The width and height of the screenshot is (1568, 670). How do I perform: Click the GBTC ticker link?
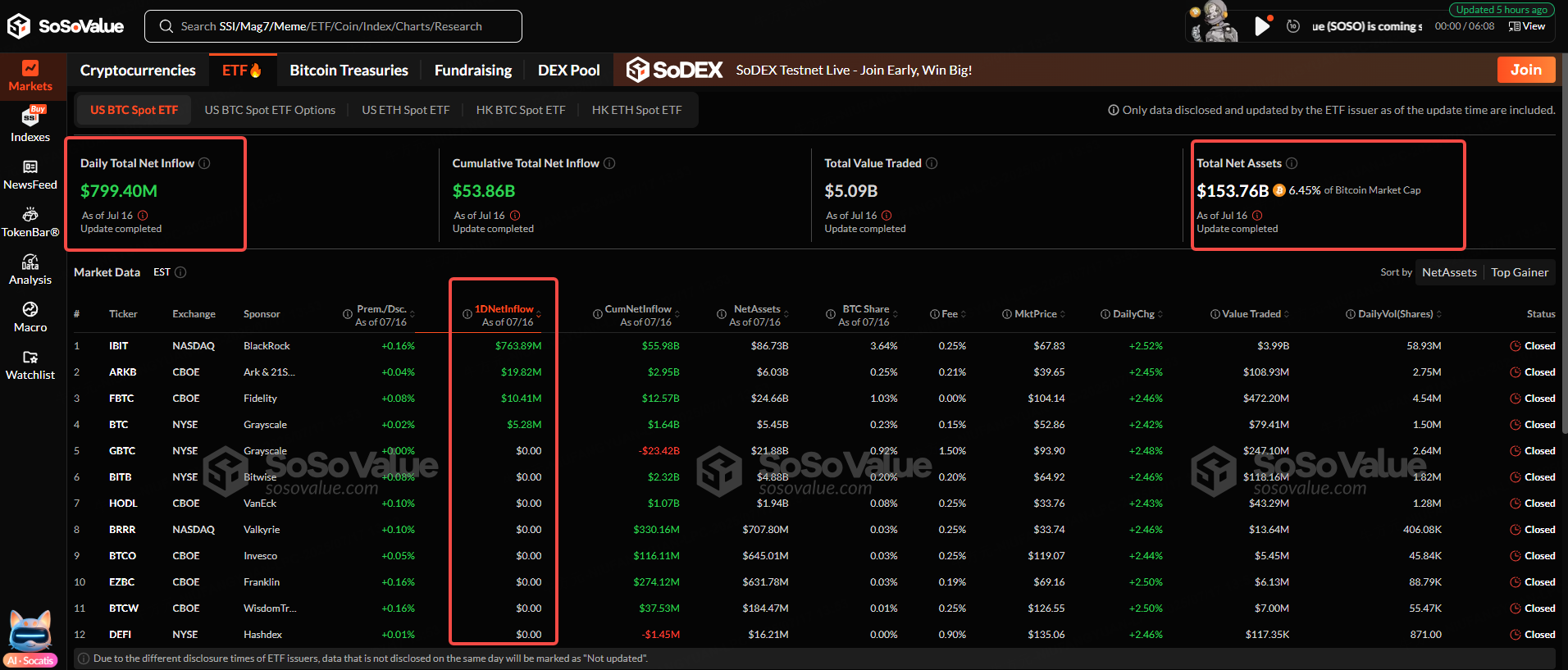click(x=122, y=451)
